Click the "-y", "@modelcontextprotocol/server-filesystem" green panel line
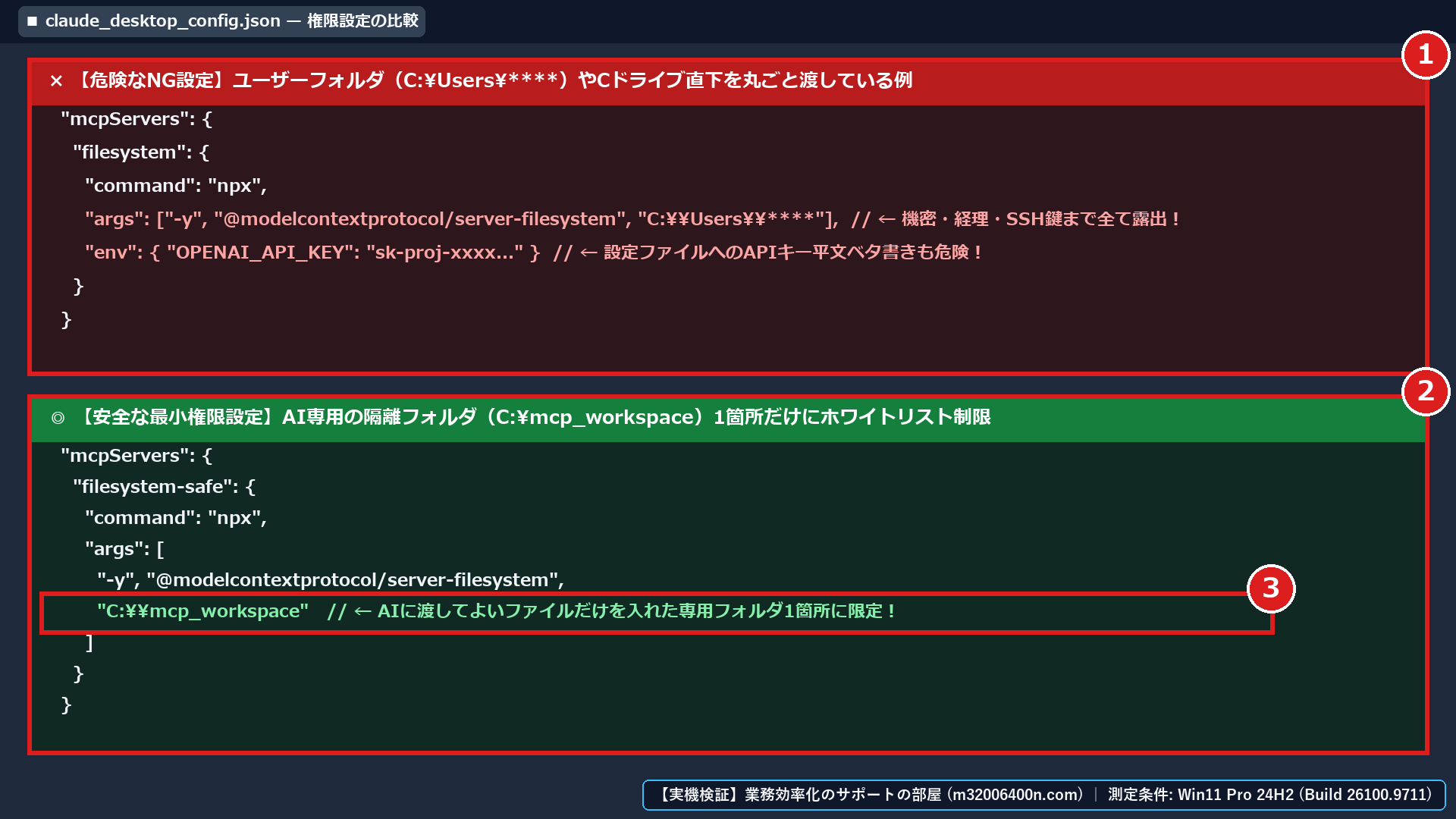This screenshot has width=1456, height=819. click(331, 580)
